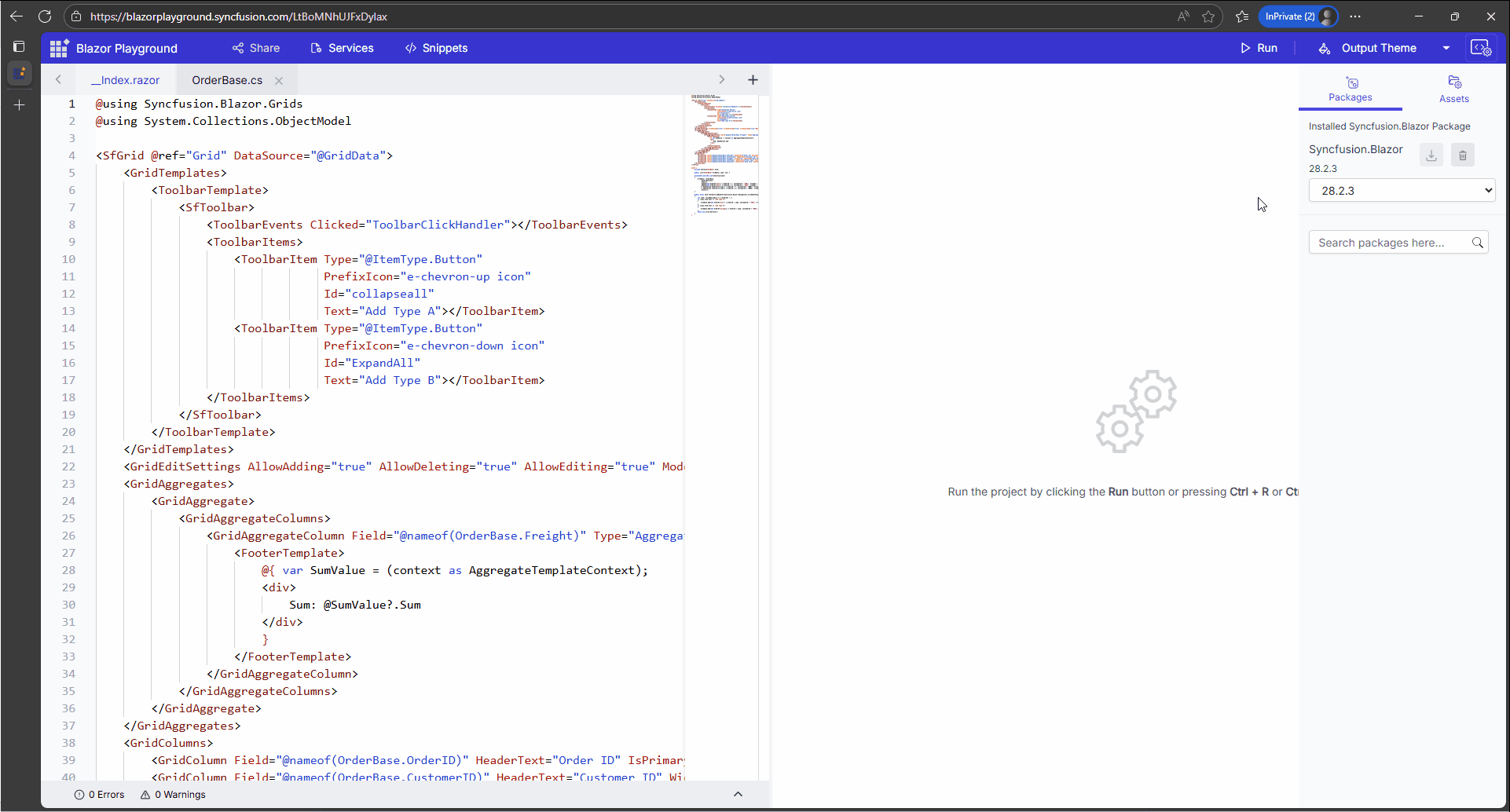
Task: Switch to the __Index.razor tab
Action: 126,80
